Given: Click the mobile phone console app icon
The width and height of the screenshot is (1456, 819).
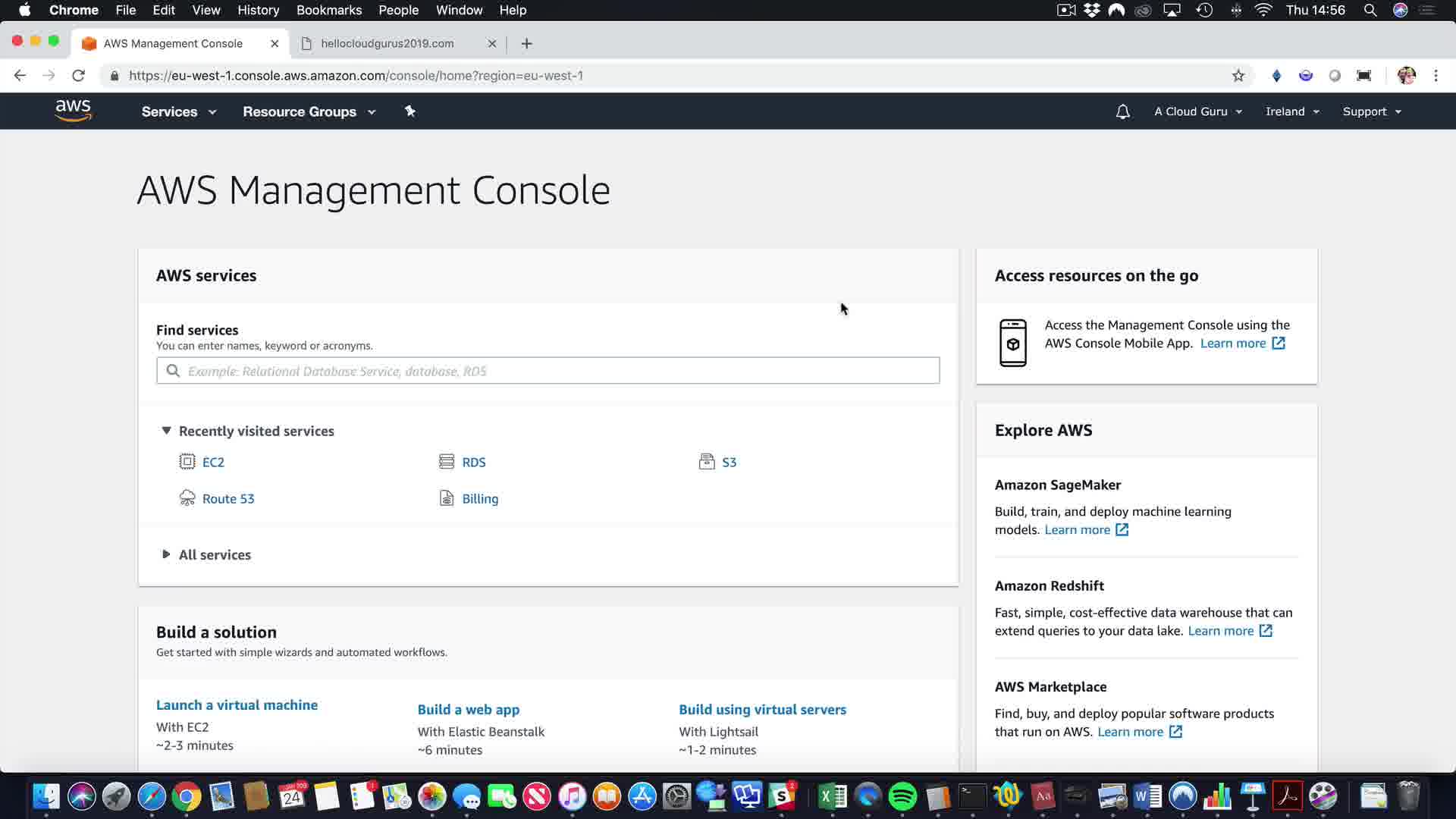Looking at the screenshot, I should pyautogui.click(x=1012, y=343).
